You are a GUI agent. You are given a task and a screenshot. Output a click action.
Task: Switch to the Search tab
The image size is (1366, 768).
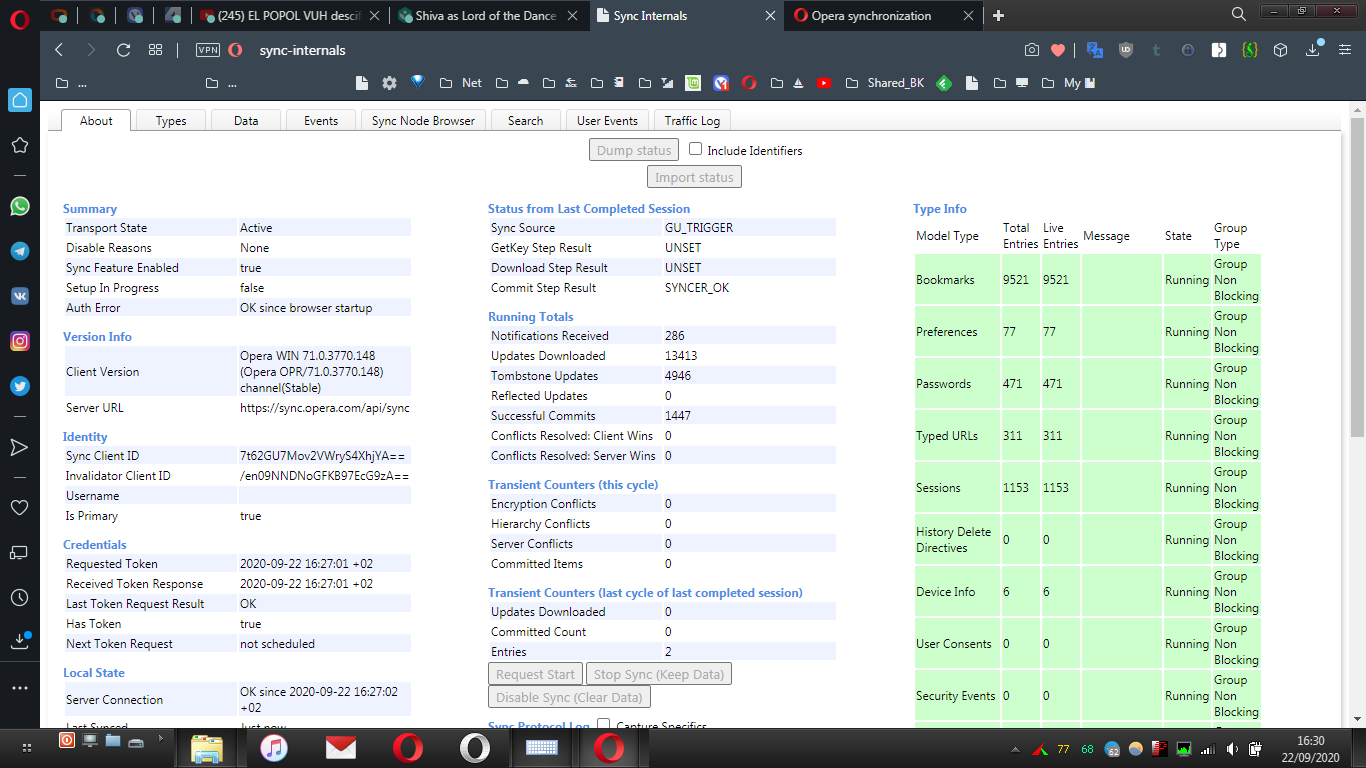[525, 120]
